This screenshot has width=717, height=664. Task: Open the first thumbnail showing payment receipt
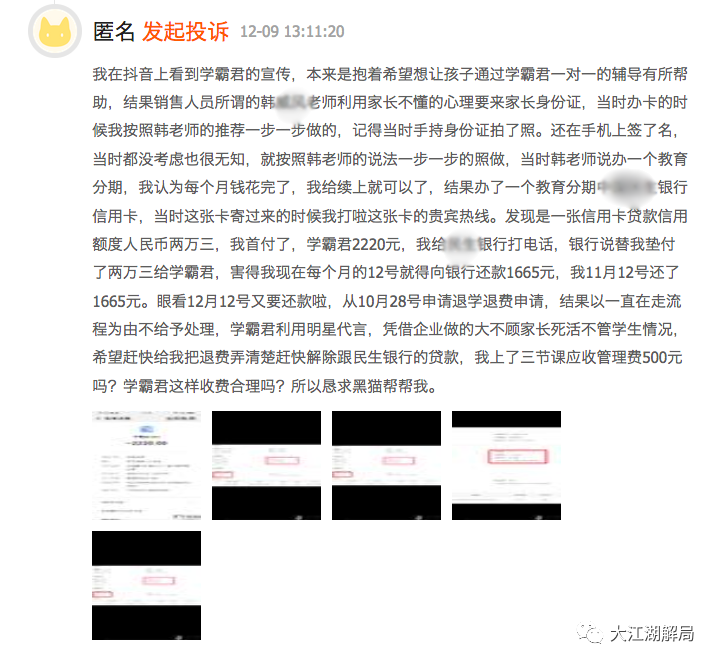pyautogui.click(x=146, y=465)
